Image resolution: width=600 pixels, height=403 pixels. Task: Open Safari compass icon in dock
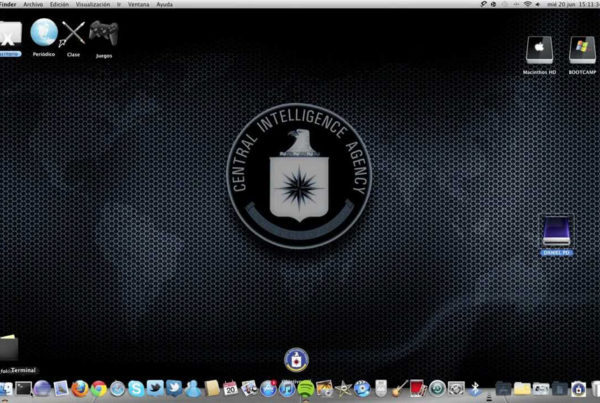[x=117, y=389]
